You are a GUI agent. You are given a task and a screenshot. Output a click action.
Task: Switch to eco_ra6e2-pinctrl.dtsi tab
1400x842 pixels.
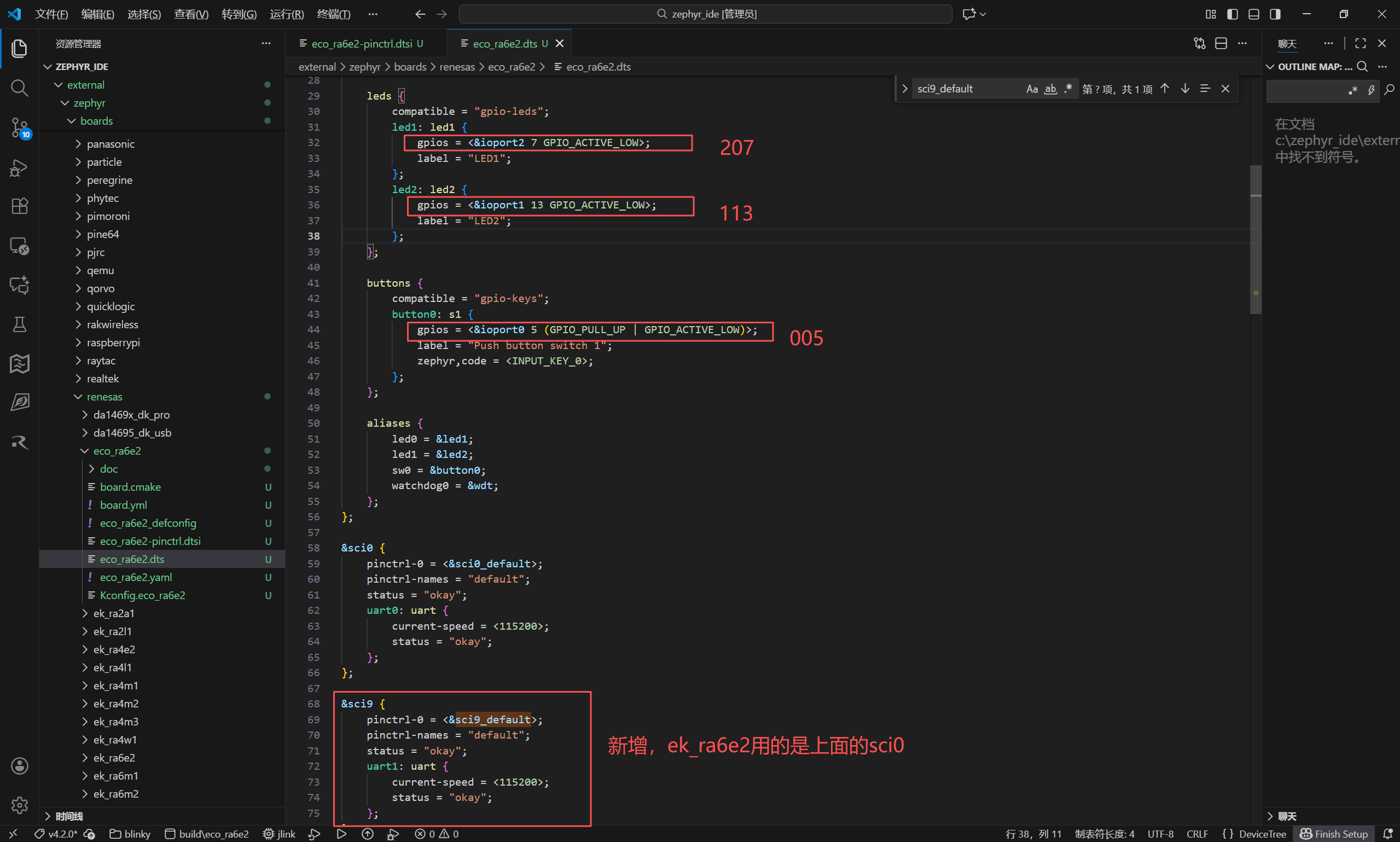[x=362, y=44]
